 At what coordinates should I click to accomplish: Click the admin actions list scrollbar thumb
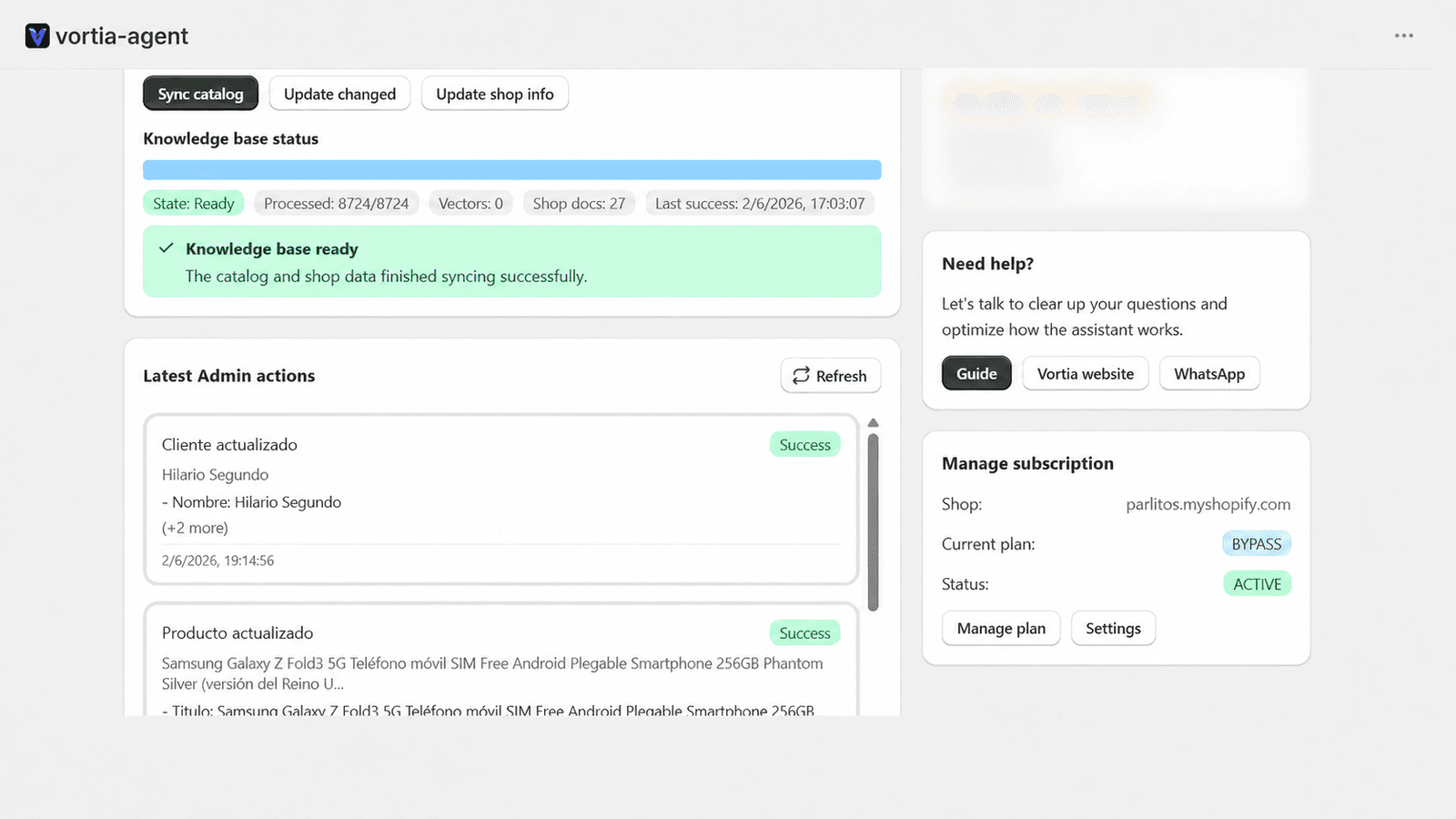point(874,522)
